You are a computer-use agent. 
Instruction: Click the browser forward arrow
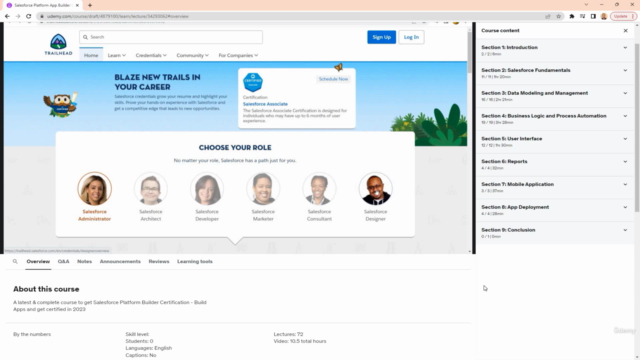click(x=18, y=16)
